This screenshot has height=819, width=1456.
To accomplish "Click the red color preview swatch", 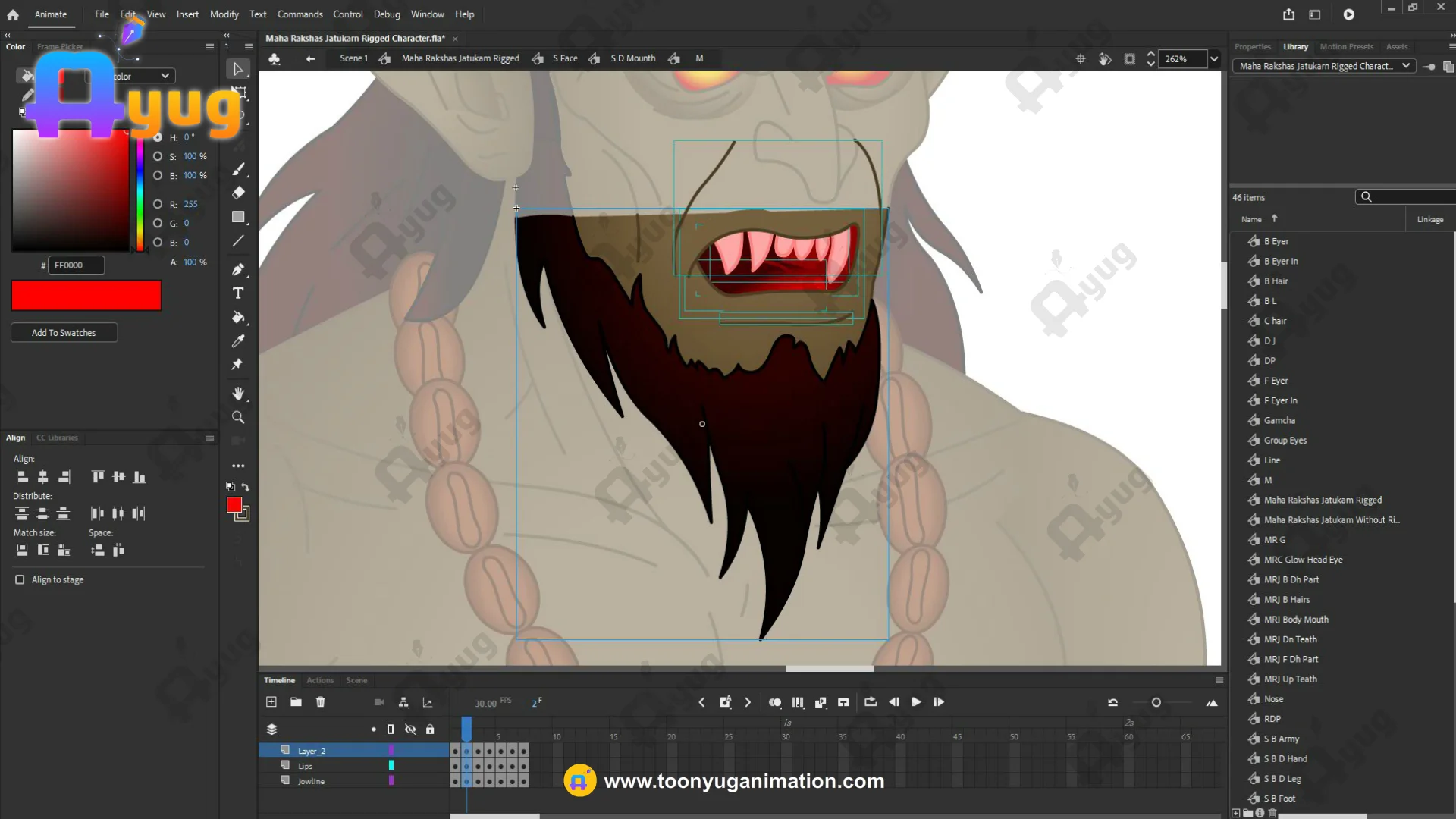I will (86, 295).
